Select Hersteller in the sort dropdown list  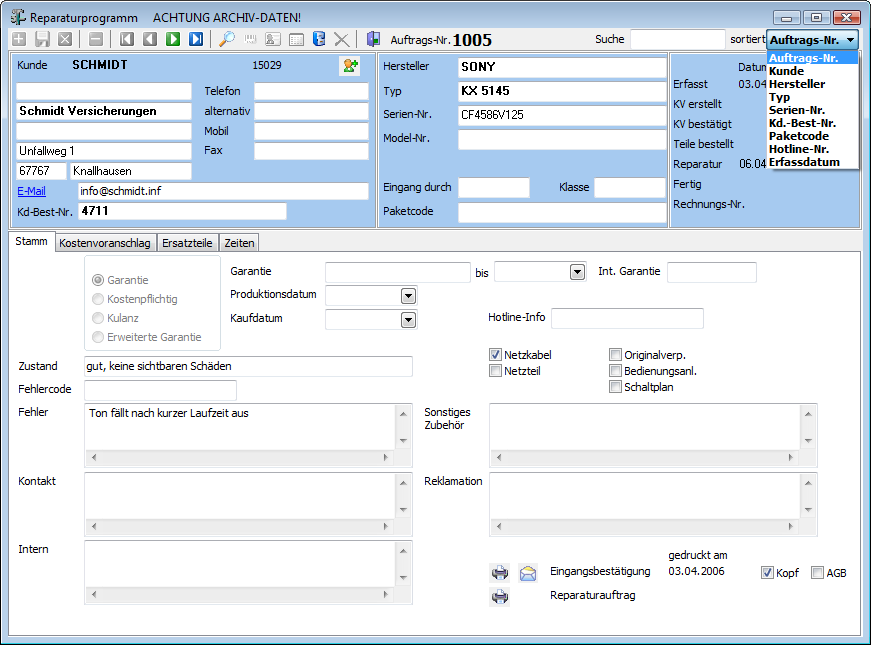coord(796,84)
